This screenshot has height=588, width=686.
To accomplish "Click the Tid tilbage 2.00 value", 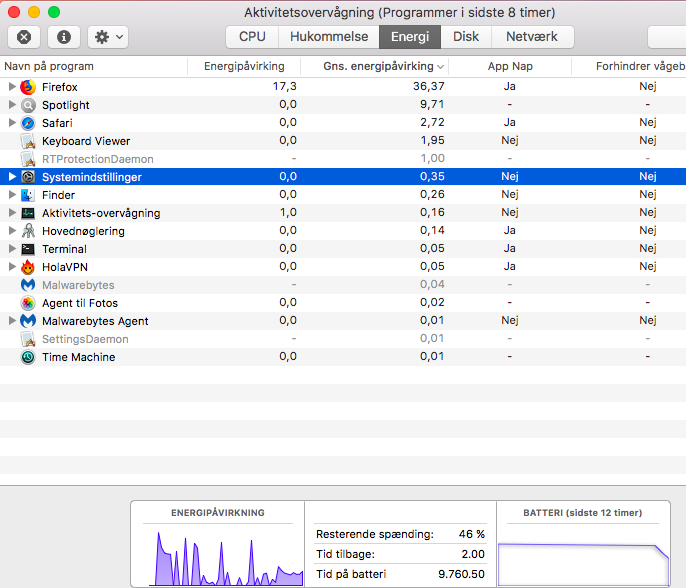I will pyautogui.click(x=473, y=554).
